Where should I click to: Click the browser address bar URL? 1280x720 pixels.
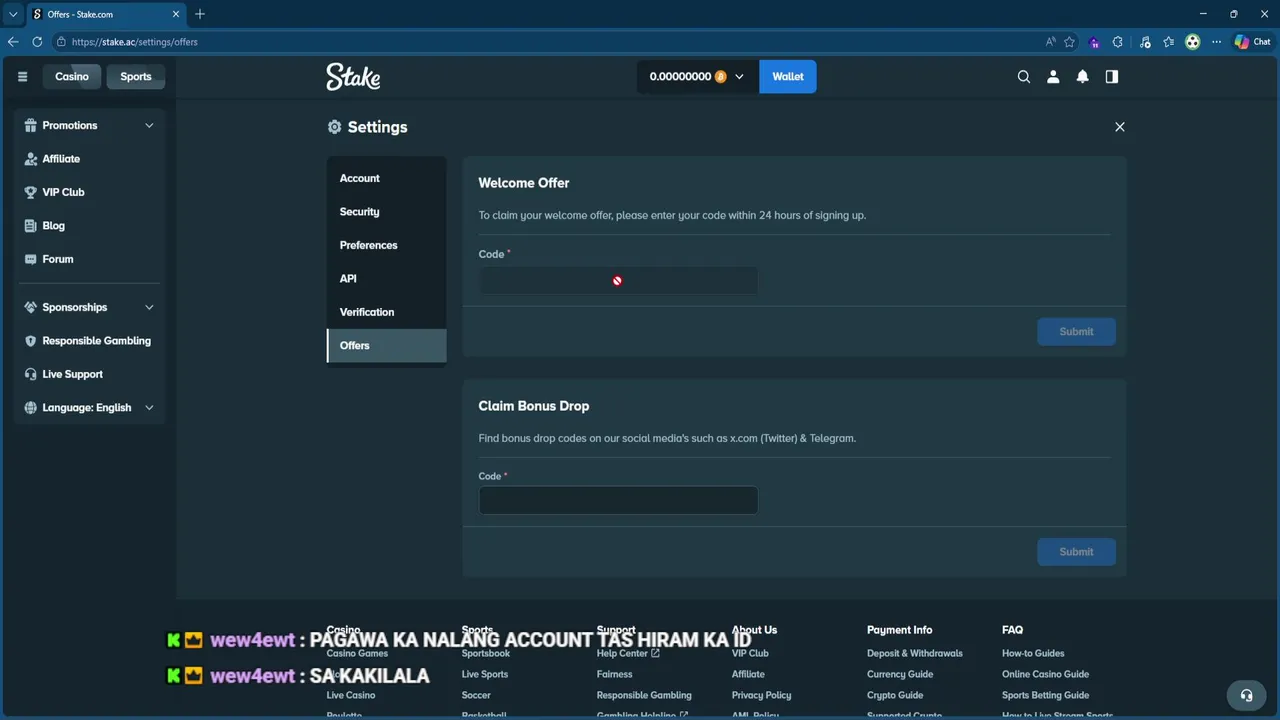135,42
